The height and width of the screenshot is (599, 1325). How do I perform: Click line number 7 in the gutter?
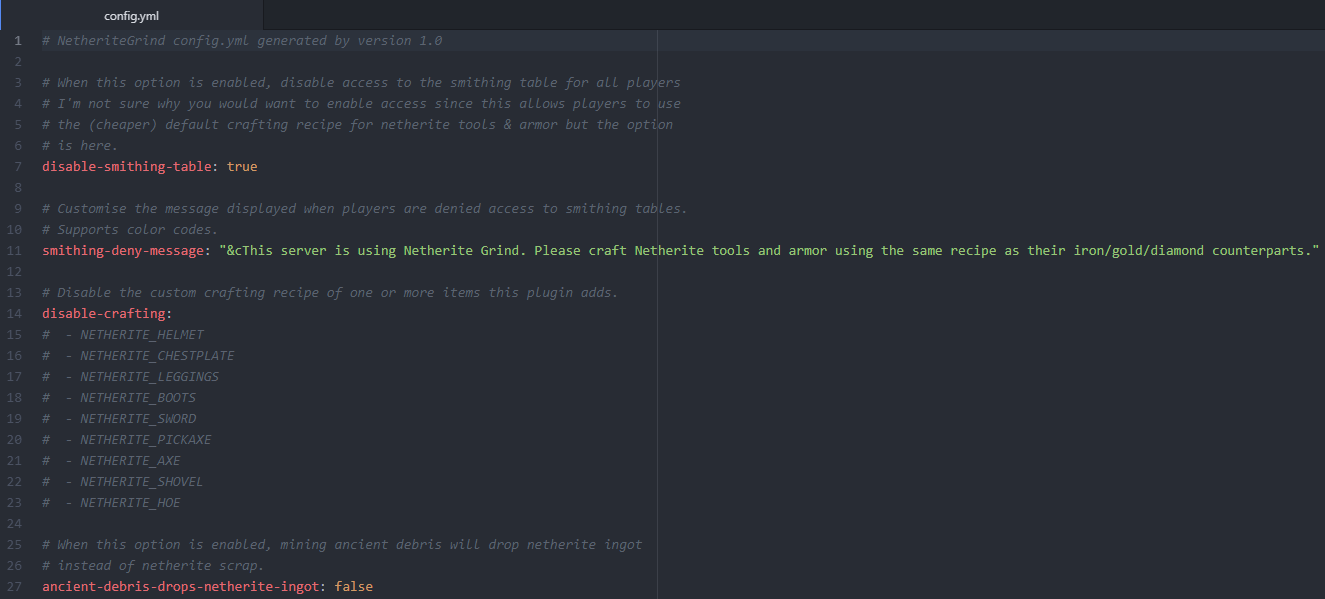point(18,167)
